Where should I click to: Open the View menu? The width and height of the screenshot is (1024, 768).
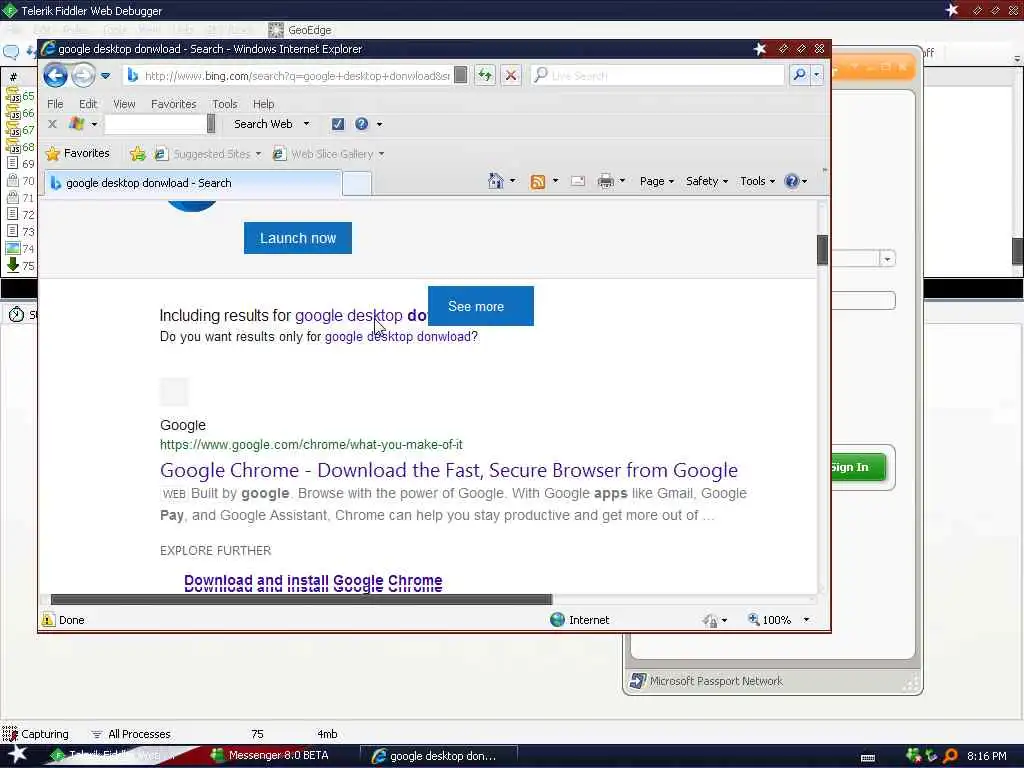124,104
